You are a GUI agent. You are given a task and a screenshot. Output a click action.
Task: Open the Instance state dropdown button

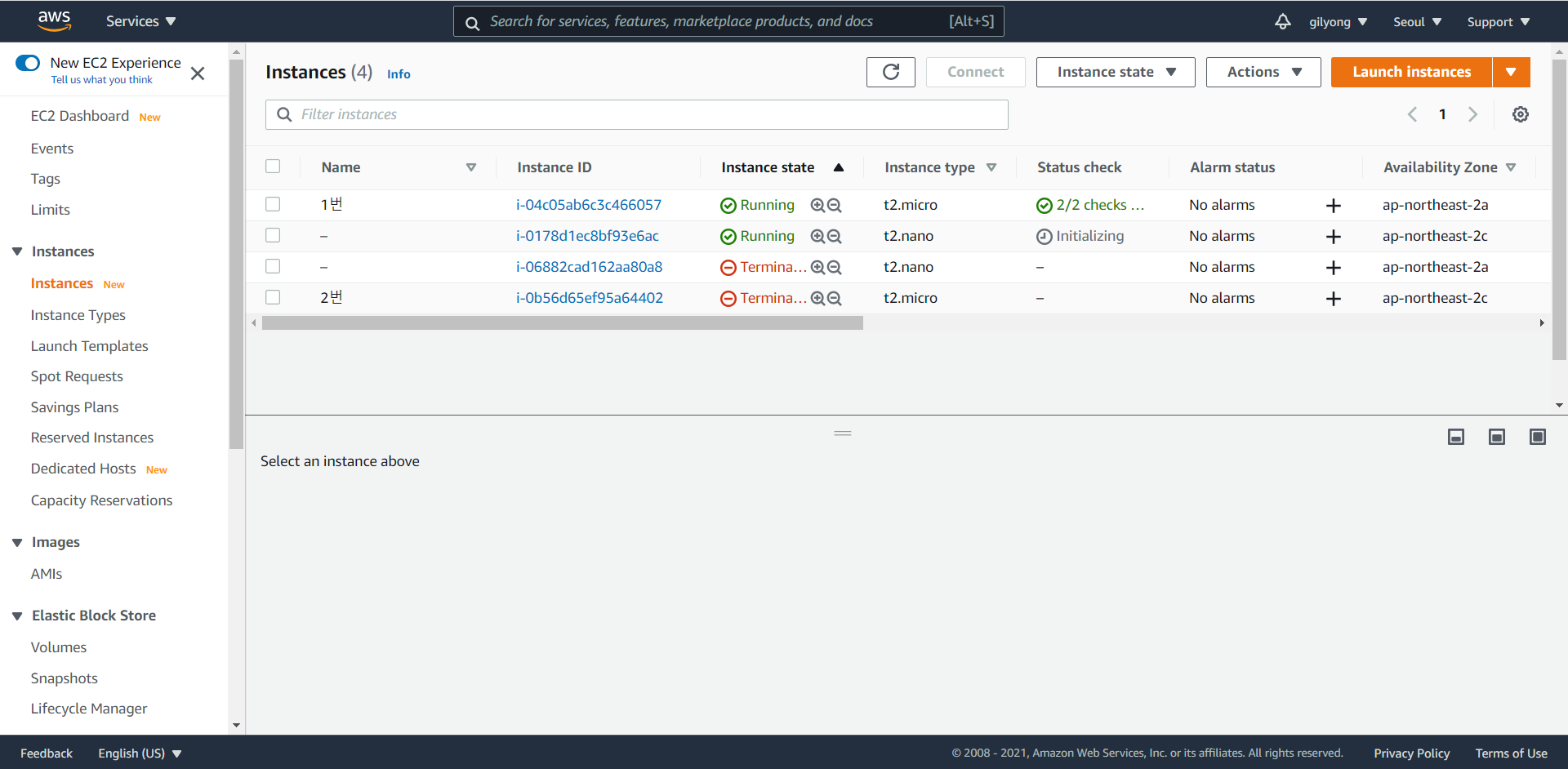coord(1116,72)
